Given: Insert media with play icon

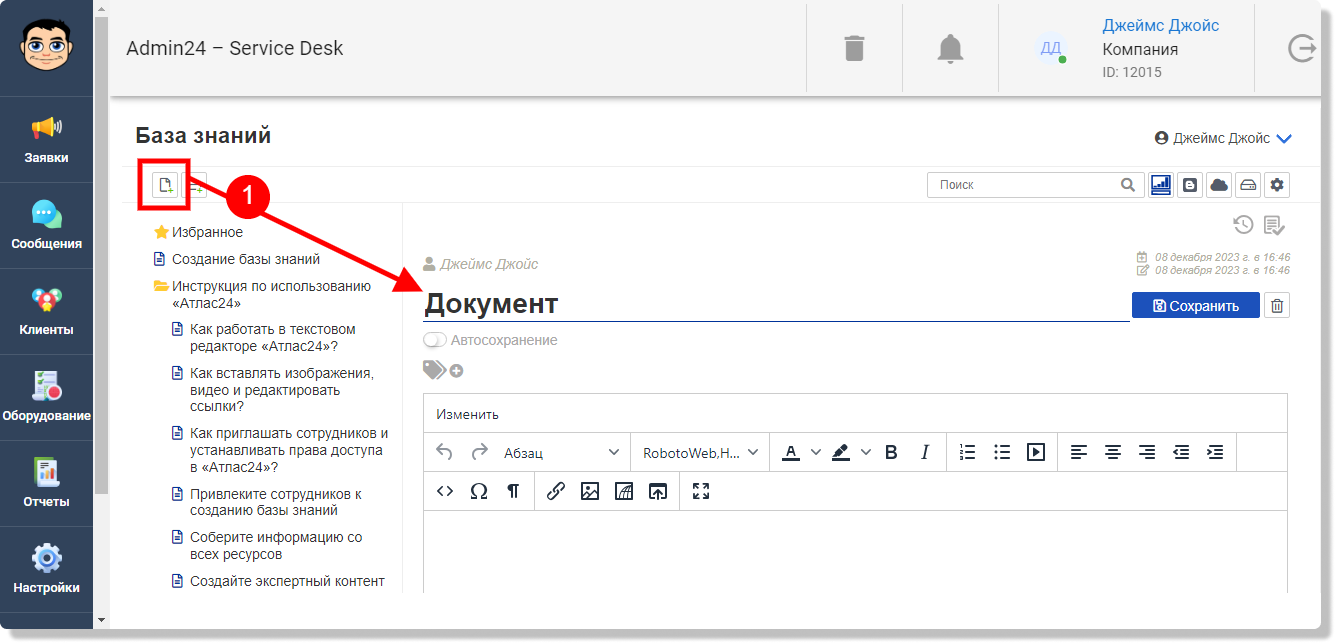Looking at the screenshot, I should tap(1036, 452).
